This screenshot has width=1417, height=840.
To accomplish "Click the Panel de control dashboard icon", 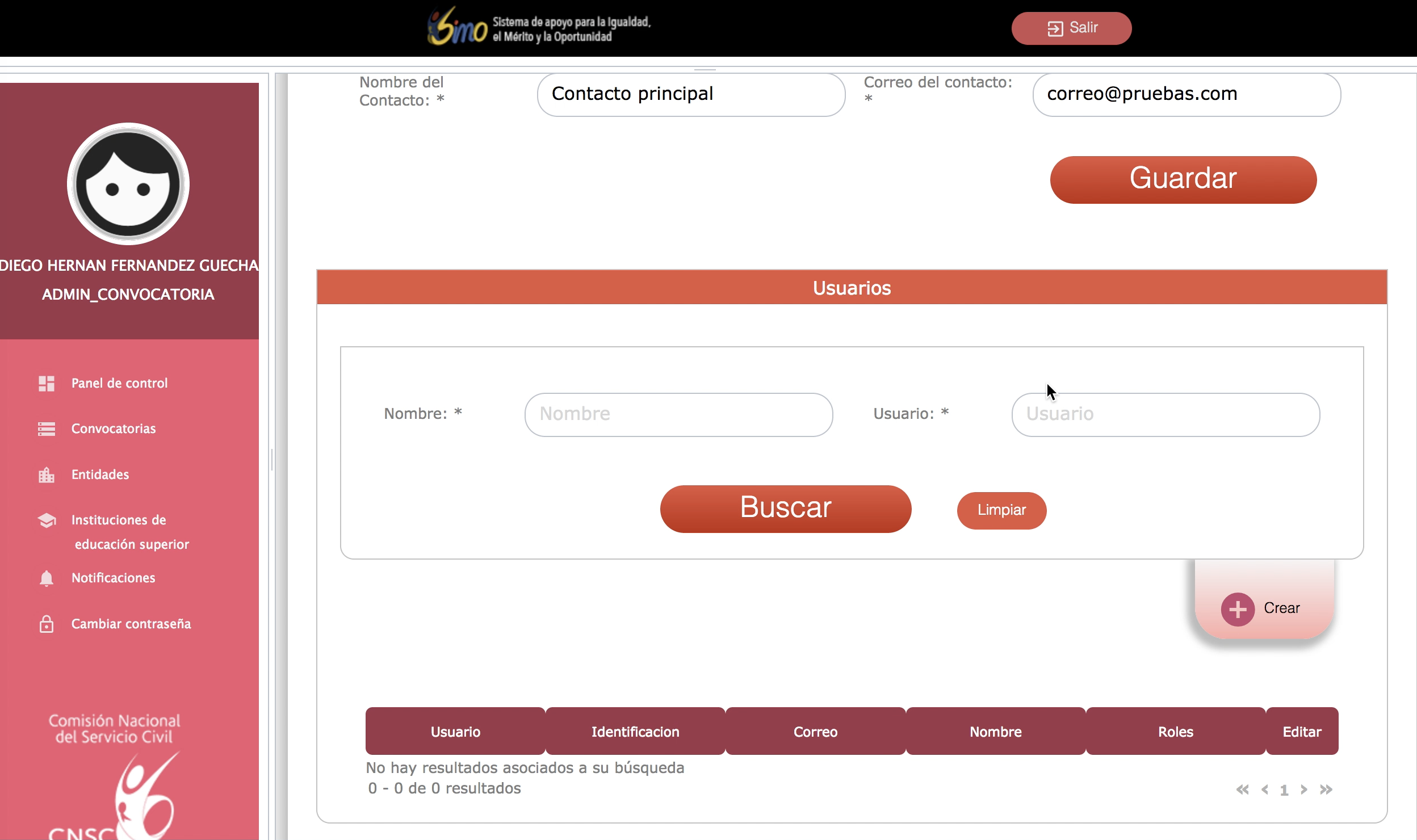I will click(x=47, y=384).
